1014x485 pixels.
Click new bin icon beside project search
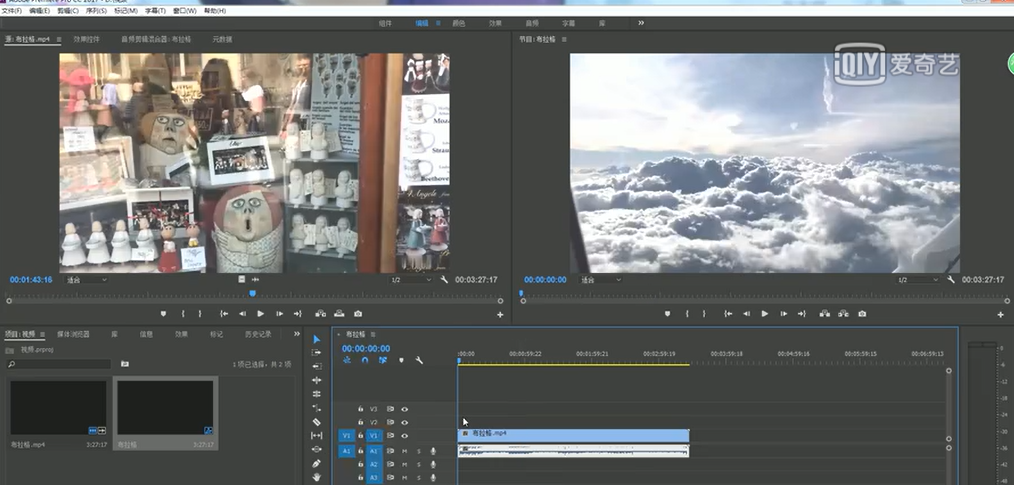(x=125, y=364)
